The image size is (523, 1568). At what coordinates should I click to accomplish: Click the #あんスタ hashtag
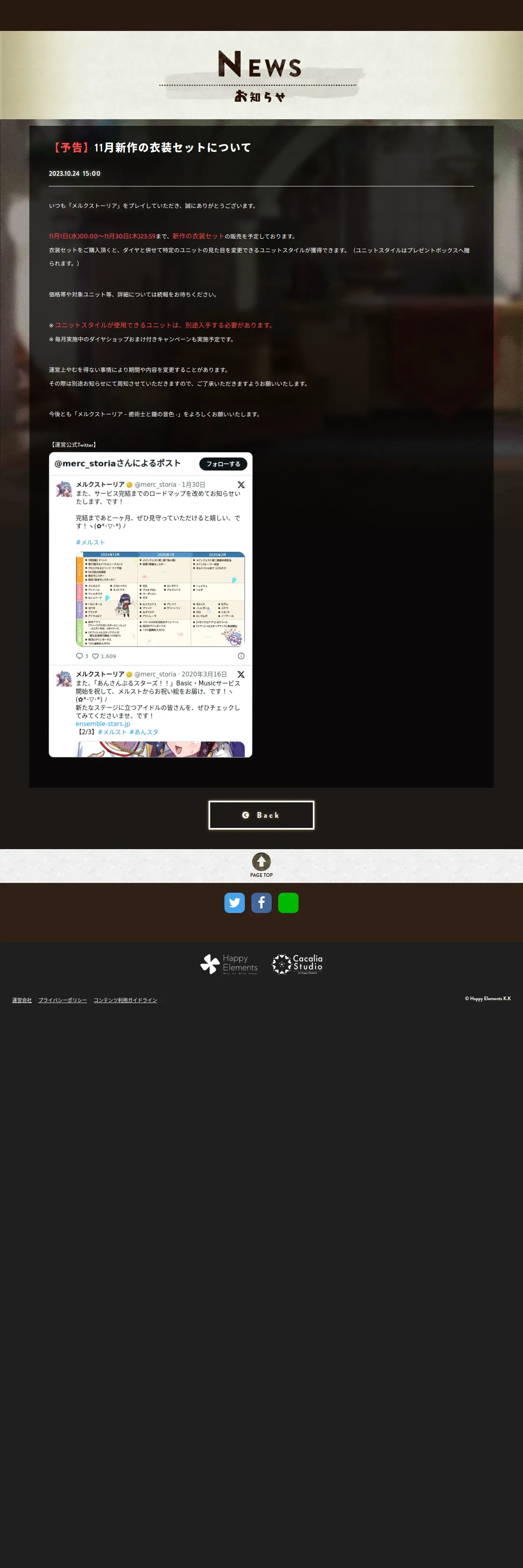[144, 731]
